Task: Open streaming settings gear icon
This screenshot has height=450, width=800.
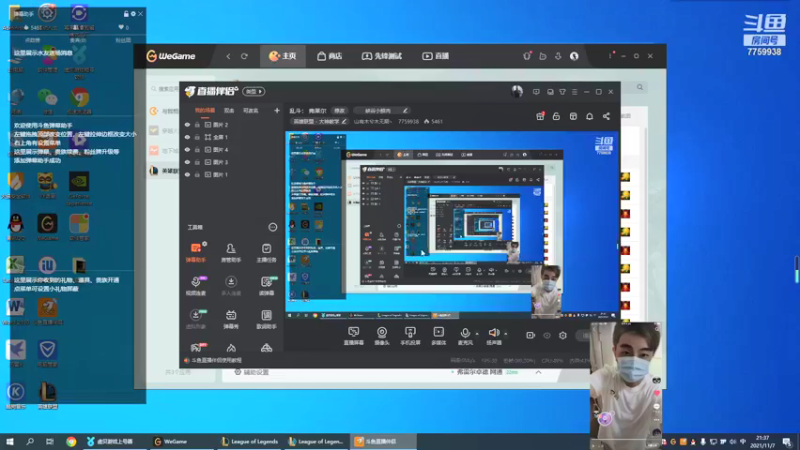Action: [x=563, y=335]
